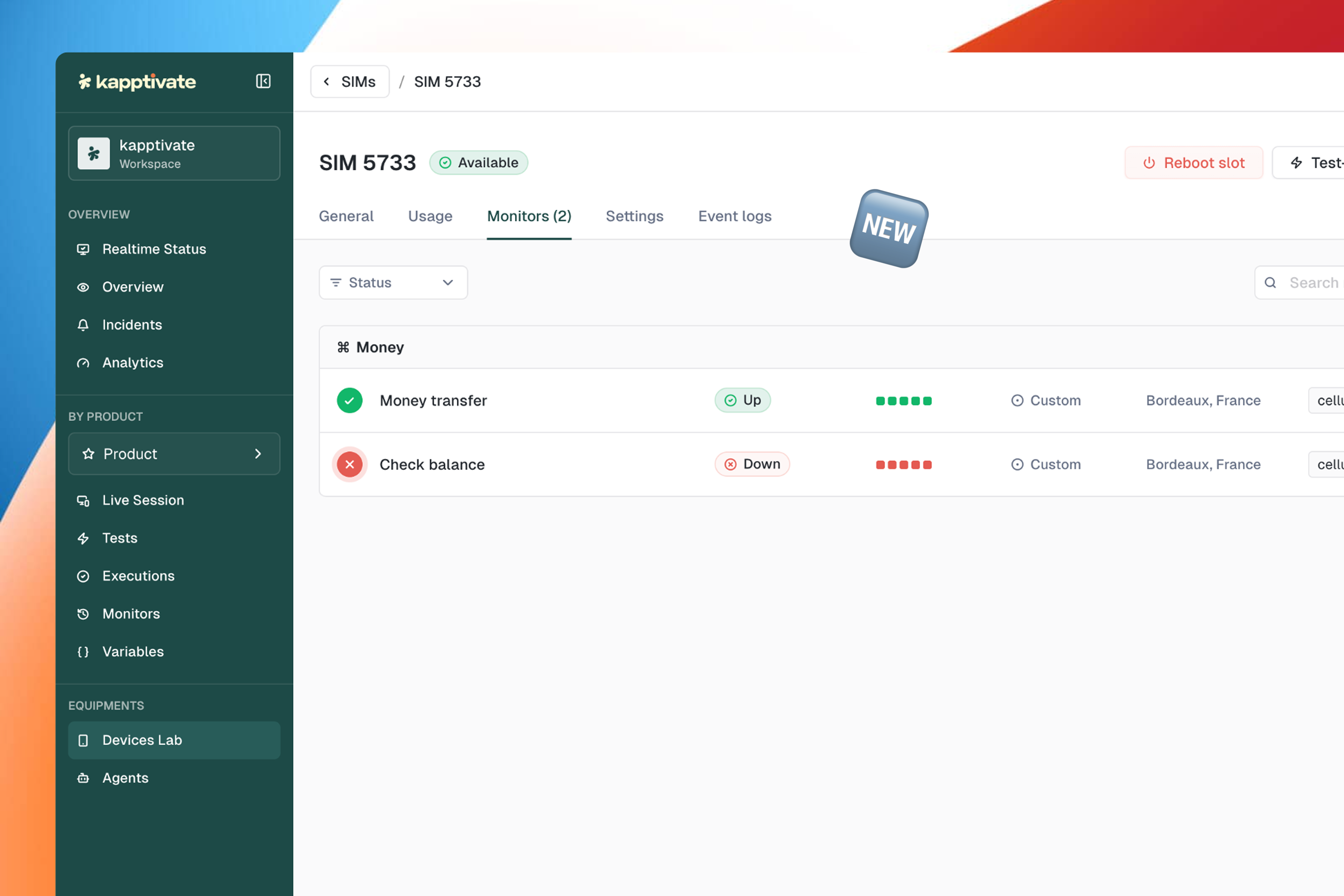Click the red uptime bars of Check balance
The height and width of the screenshot is (896, 1344).
tap(903, 464)
